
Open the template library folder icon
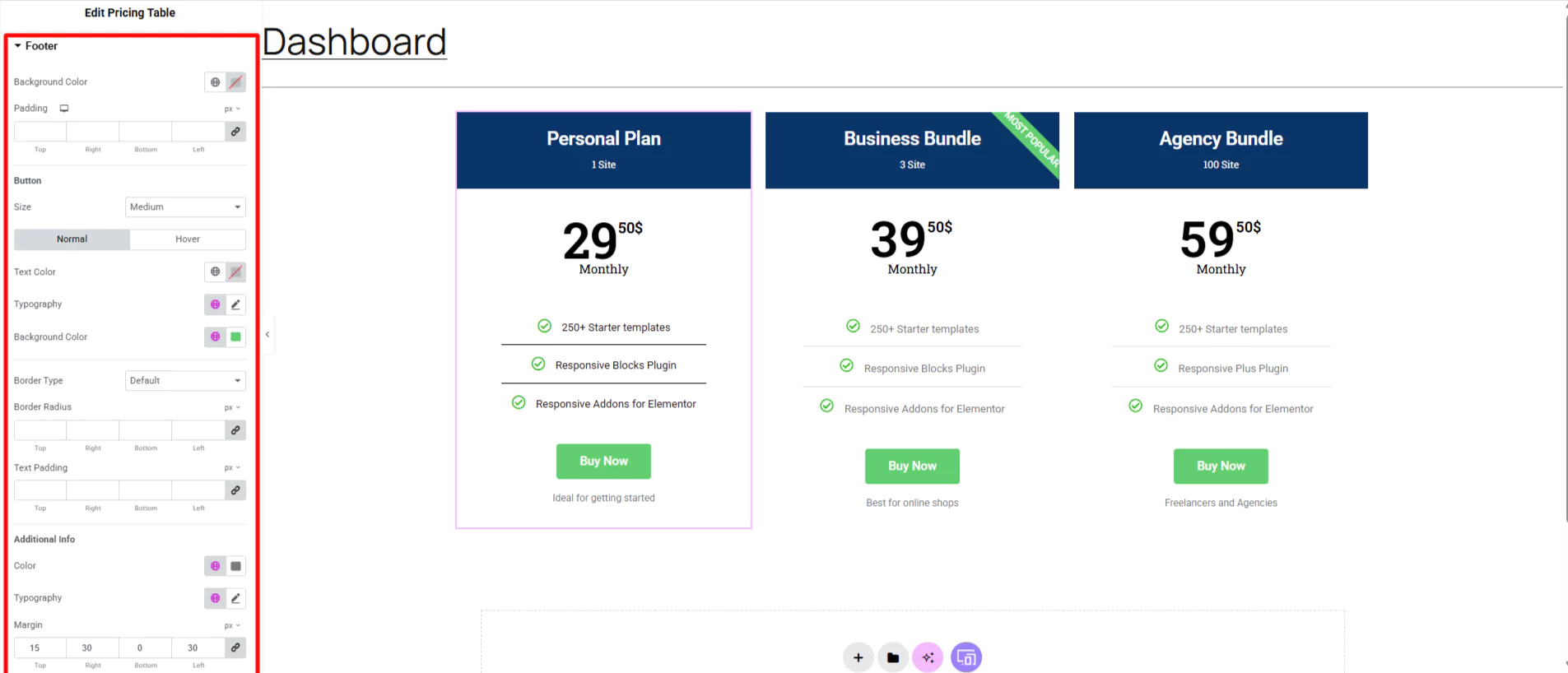[x=893, y=657]
